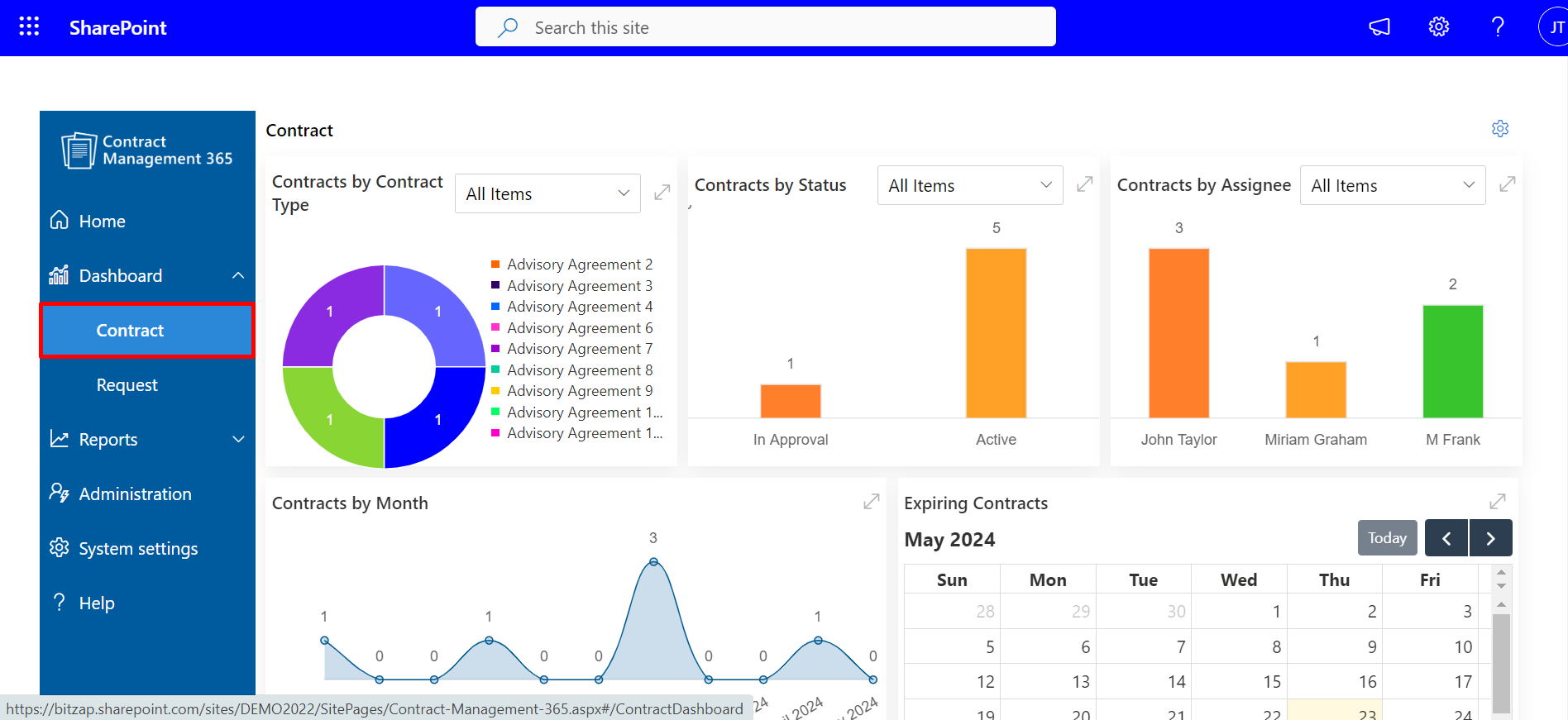The height and width of the screenshot is (720, 1568).
Task: Select Contract in the sidebar
Action: point(147,331)
